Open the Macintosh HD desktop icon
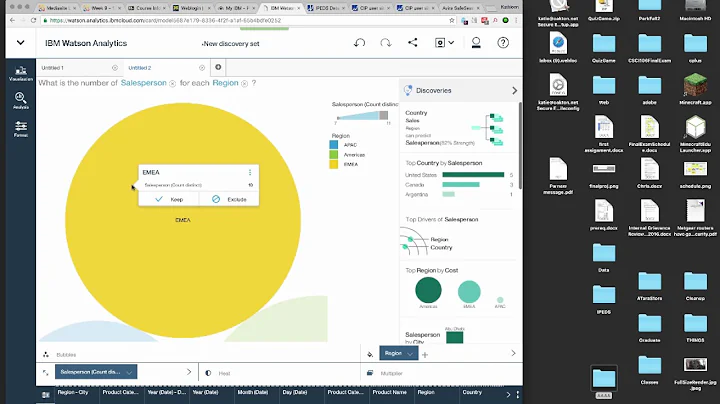Viewport: 720px width, 404px height. [695, 11]
